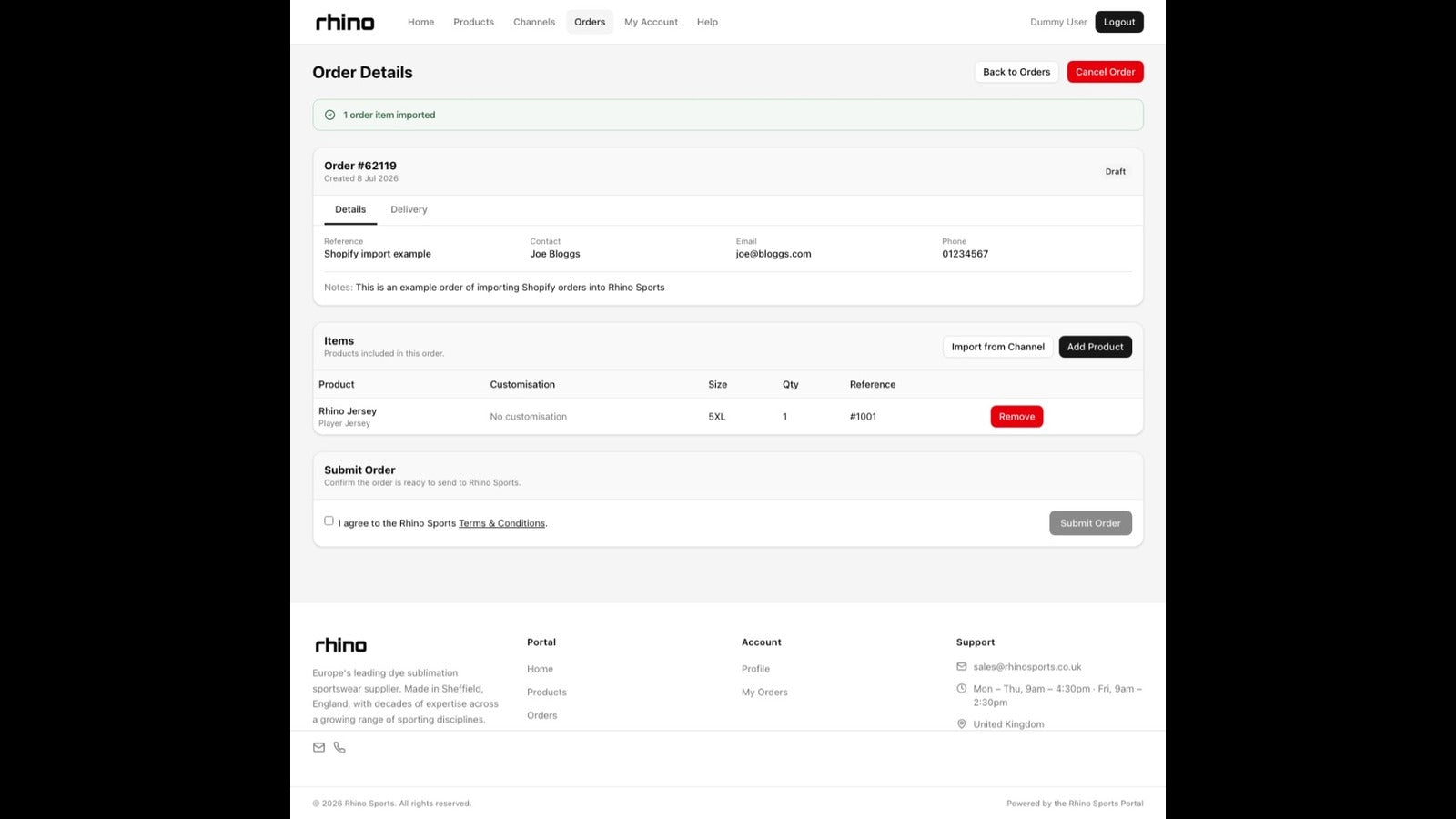Click the rhino logo in footer

[340, 645]
